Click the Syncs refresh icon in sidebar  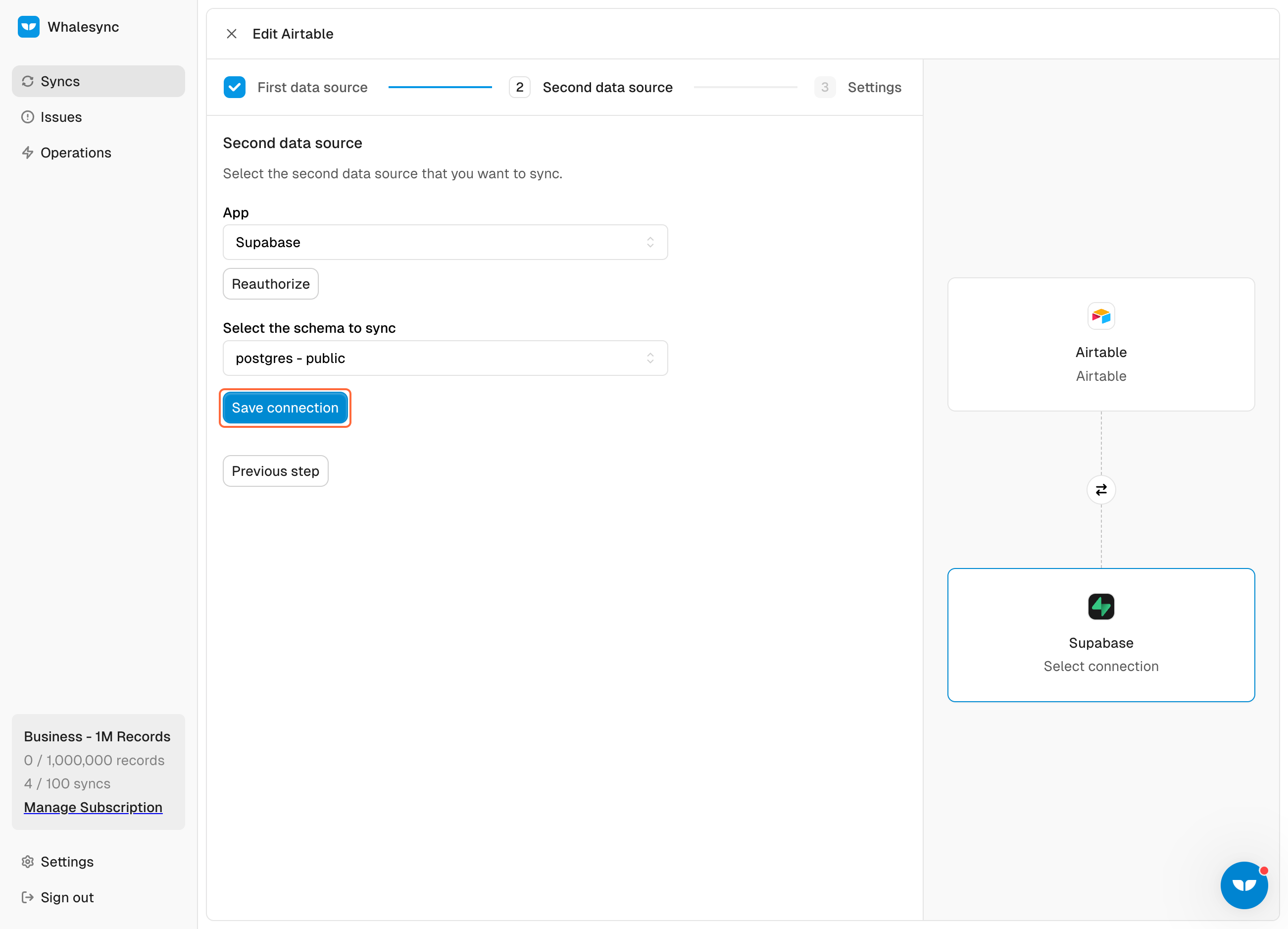point(27,81)
